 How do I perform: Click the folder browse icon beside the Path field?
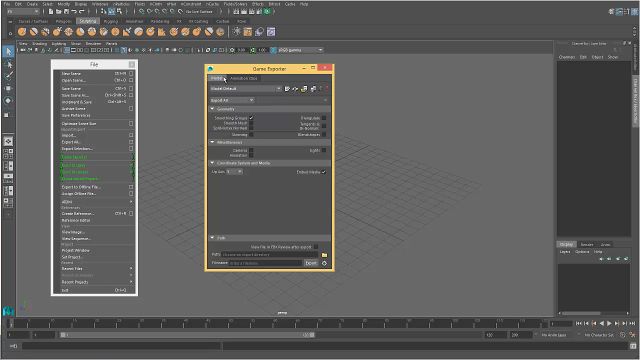pos(324,255)
